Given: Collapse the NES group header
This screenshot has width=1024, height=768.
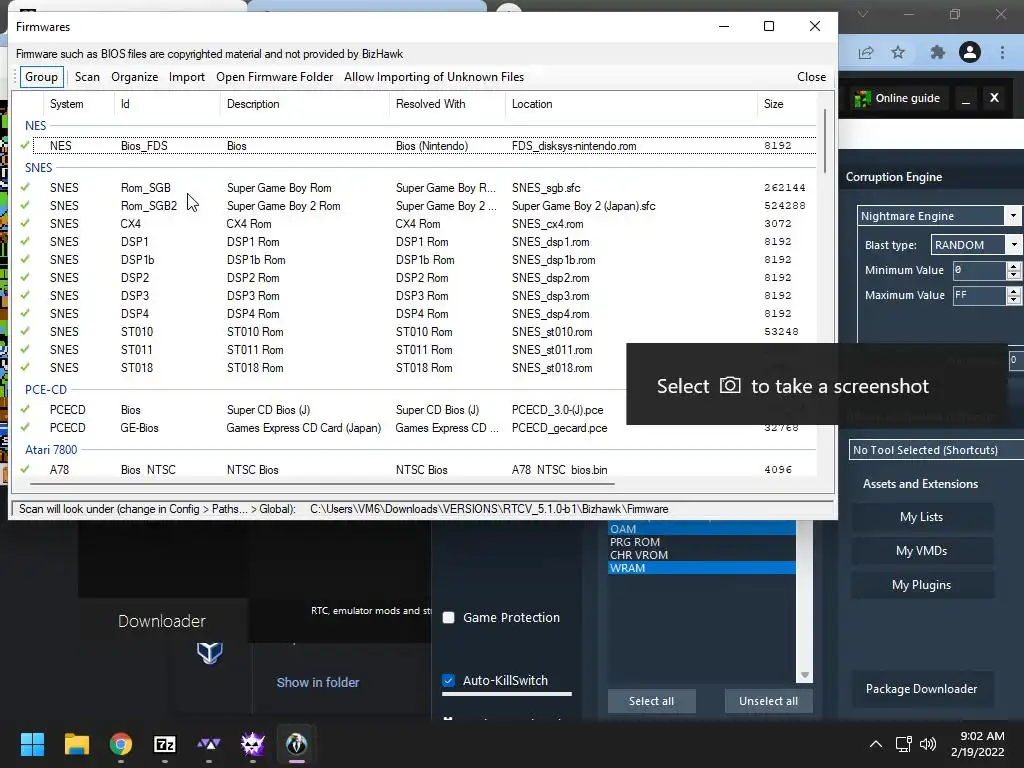Looking at the screenshot, I should [x=35, y=125].
